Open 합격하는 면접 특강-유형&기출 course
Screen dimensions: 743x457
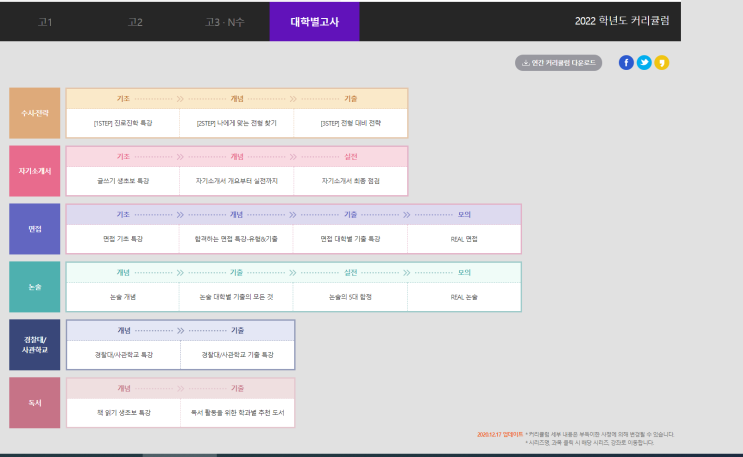tap(236, 239)
